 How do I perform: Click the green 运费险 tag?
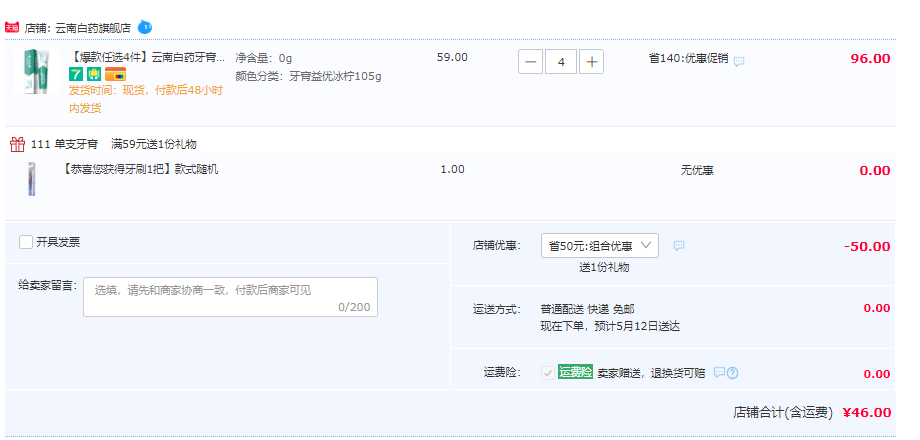click(575, 372)
